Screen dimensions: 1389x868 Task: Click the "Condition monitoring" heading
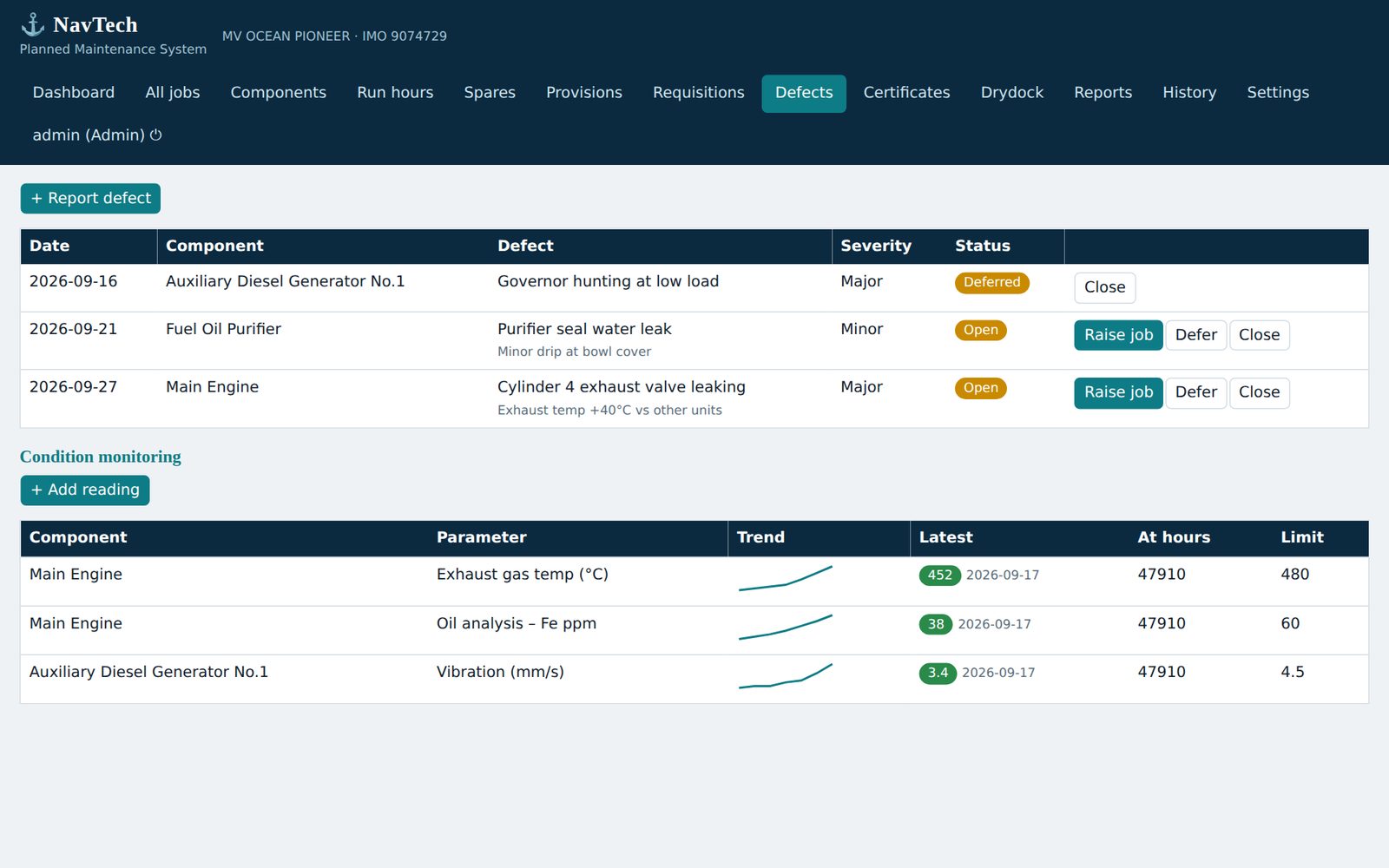pyautogui.click(x=101, y=457)
